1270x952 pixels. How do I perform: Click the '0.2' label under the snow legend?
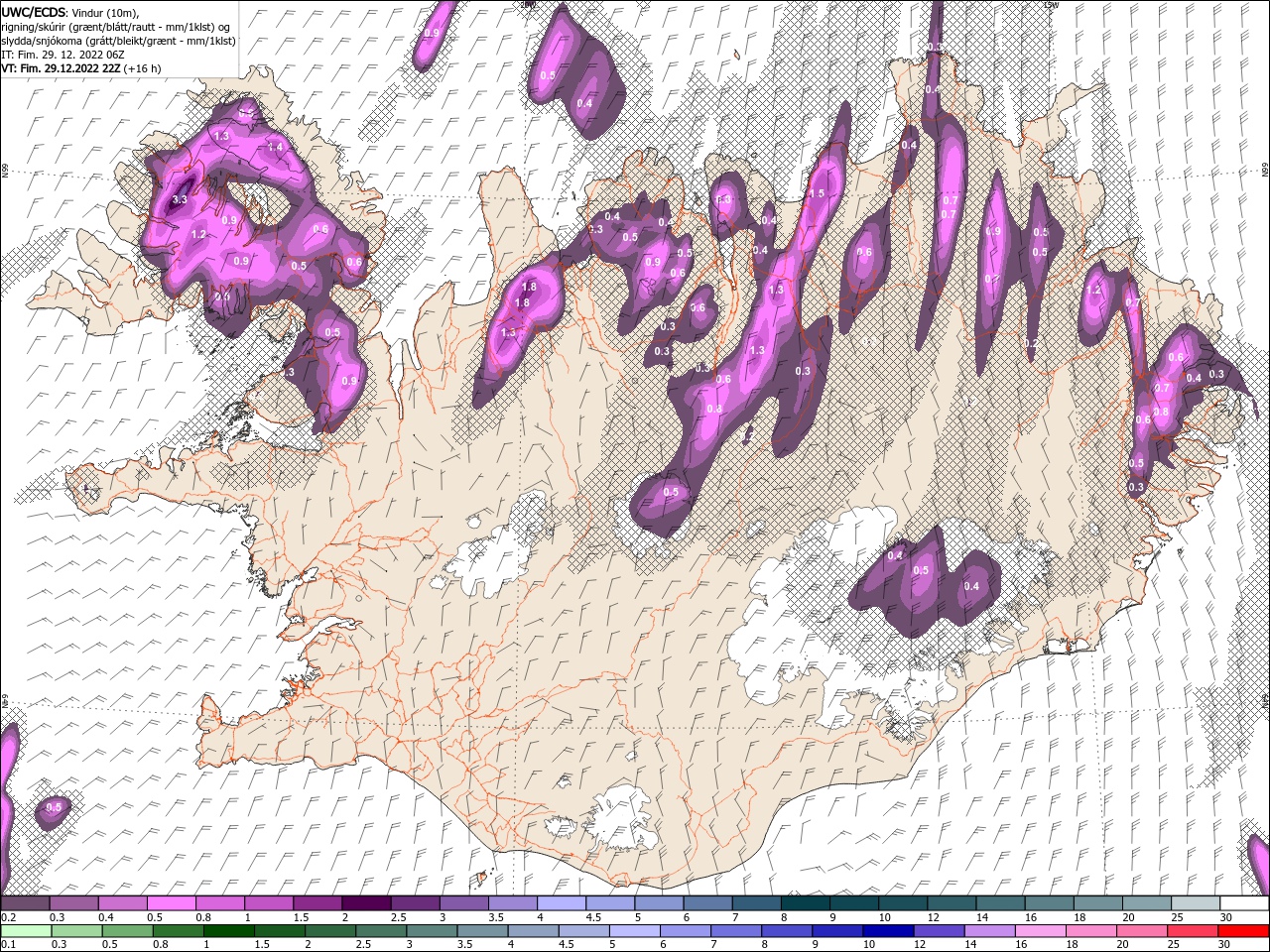pyautogui.click(x=8, y=917)
